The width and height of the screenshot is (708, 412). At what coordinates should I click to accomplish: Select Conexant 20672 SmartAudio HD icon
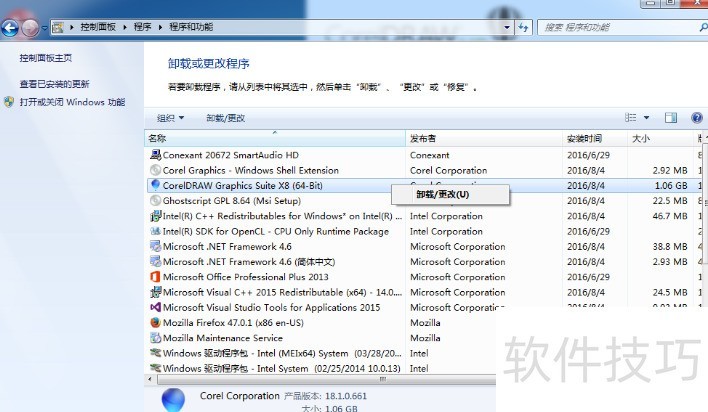pyautogui.click(x=155, y=155)
